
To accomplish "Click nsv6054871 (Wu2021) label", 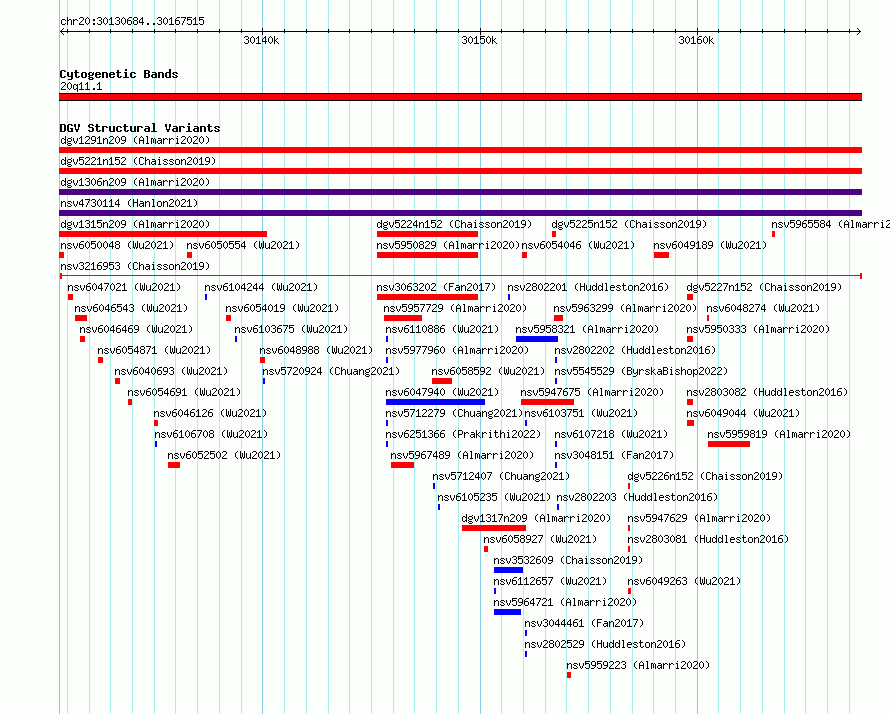I will coord(154,350).
